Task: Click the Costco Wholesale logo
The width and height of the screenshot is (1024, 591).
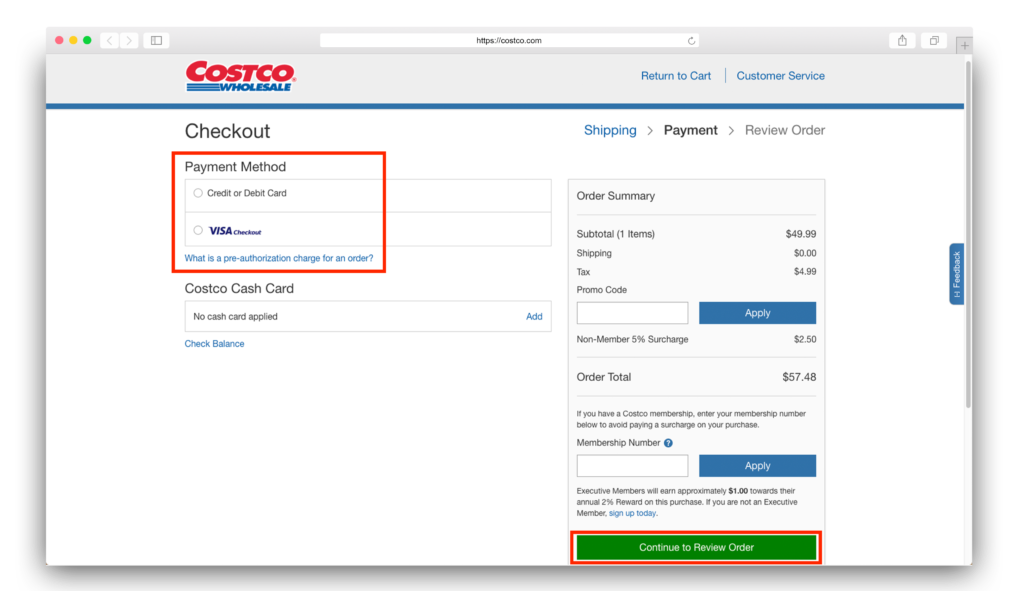Action: (240, 76)
